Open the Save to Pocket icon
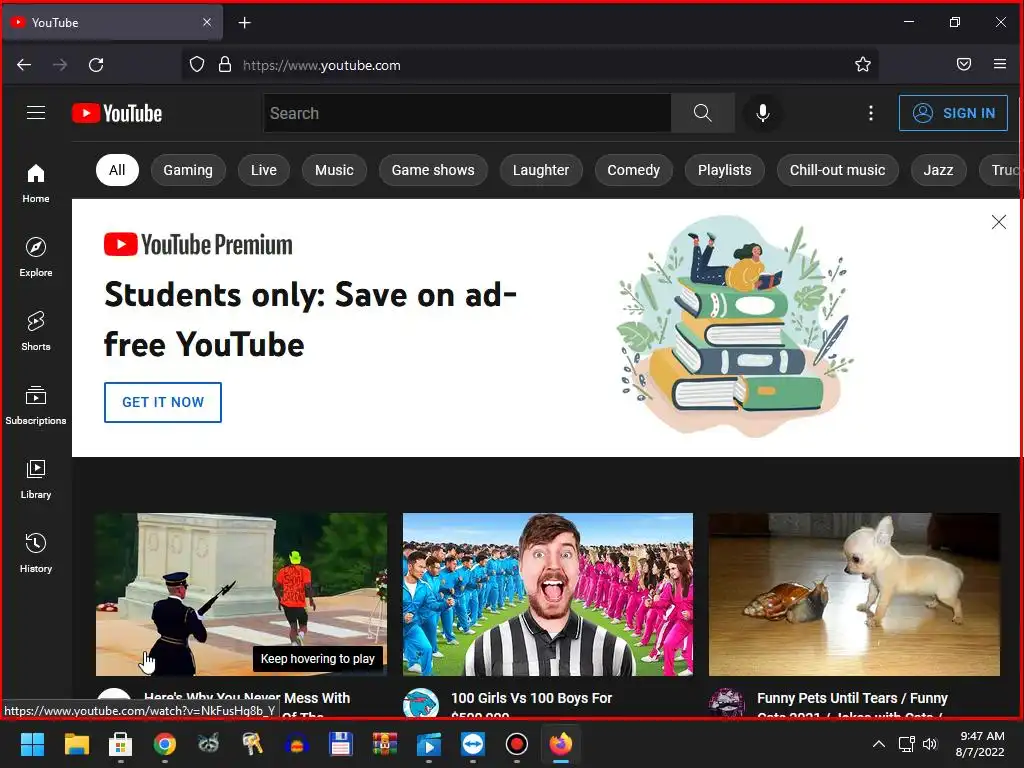Screen dimensions: 1024x768 point(964,64)
